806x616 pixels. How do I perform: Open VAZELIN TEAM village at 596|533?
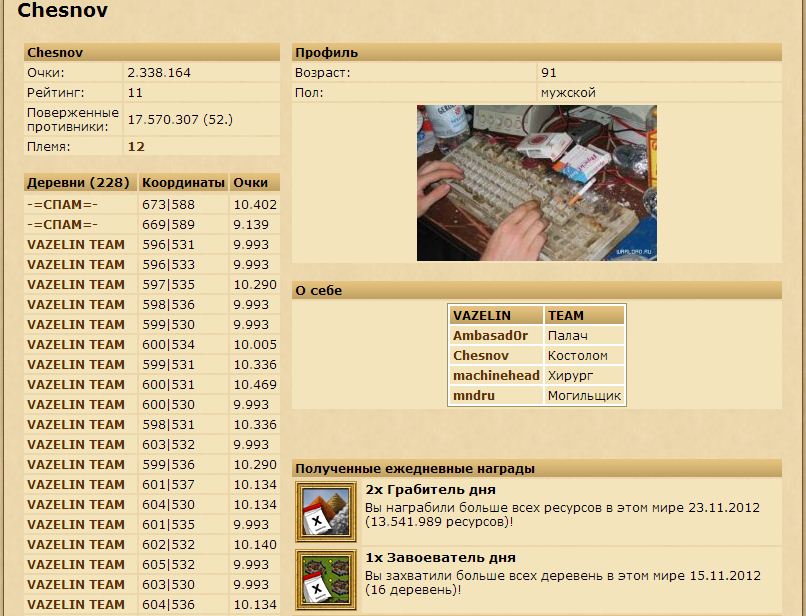(76, 265)
